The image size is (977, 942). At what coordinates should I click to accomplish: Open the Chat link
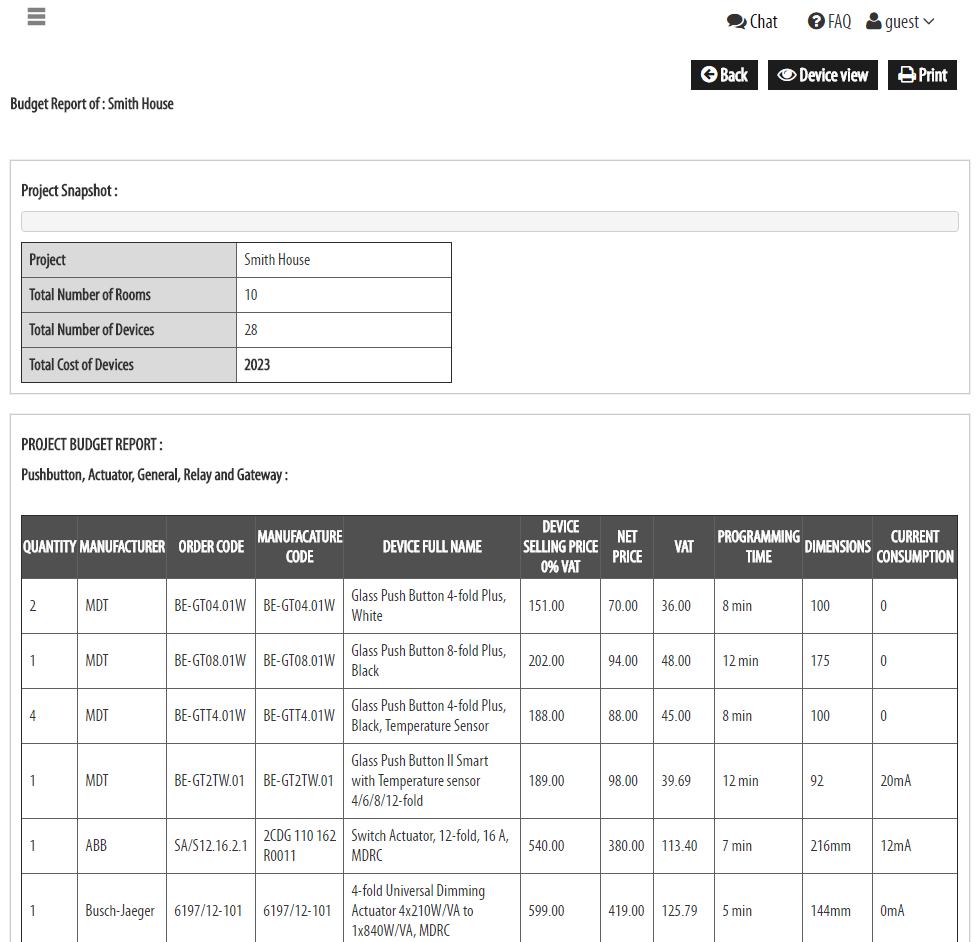click(x=751, y=22)
